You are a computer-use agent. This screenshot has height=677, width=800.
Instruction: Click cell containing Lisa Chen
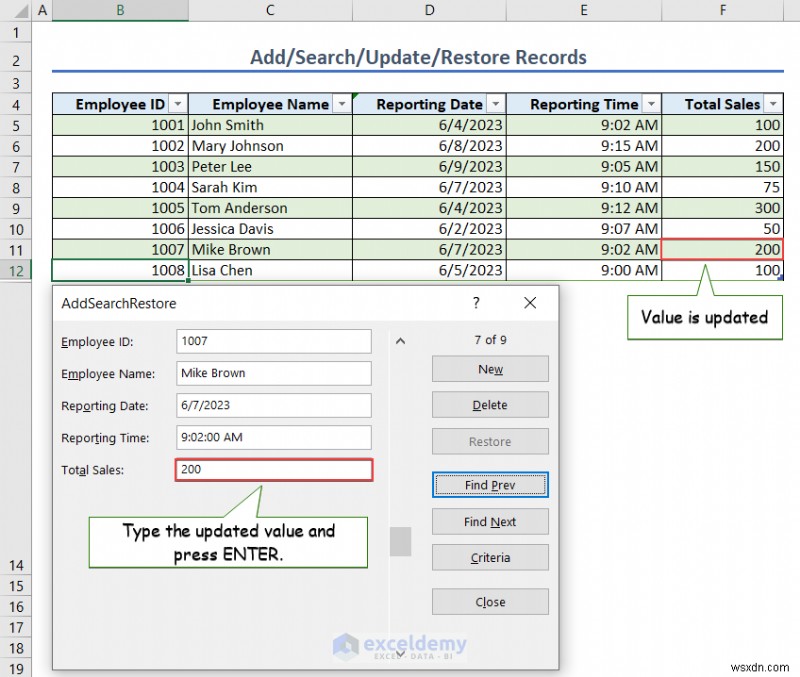pos(270,270)
